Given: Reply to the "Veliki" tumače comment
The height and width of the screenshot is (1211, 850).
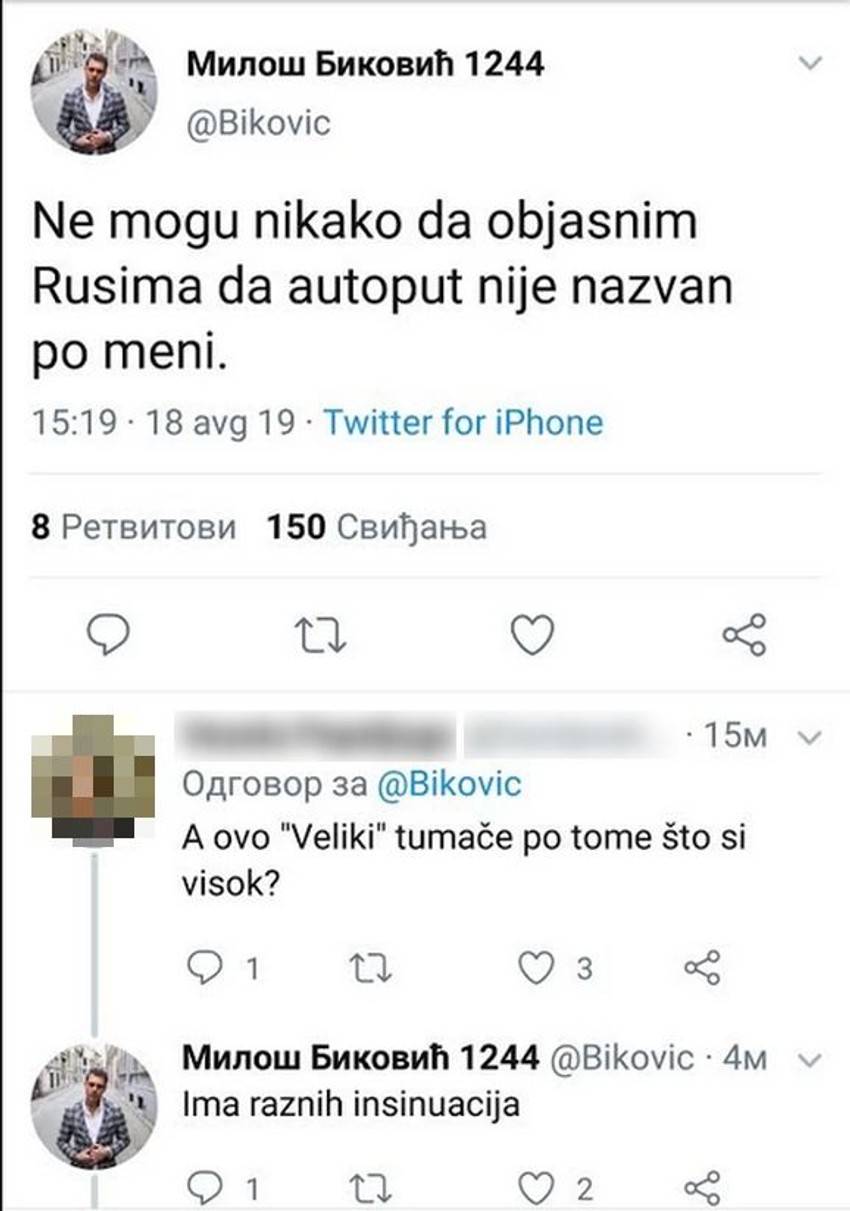Looking at the screenshot, I should [x=207, y=967].
